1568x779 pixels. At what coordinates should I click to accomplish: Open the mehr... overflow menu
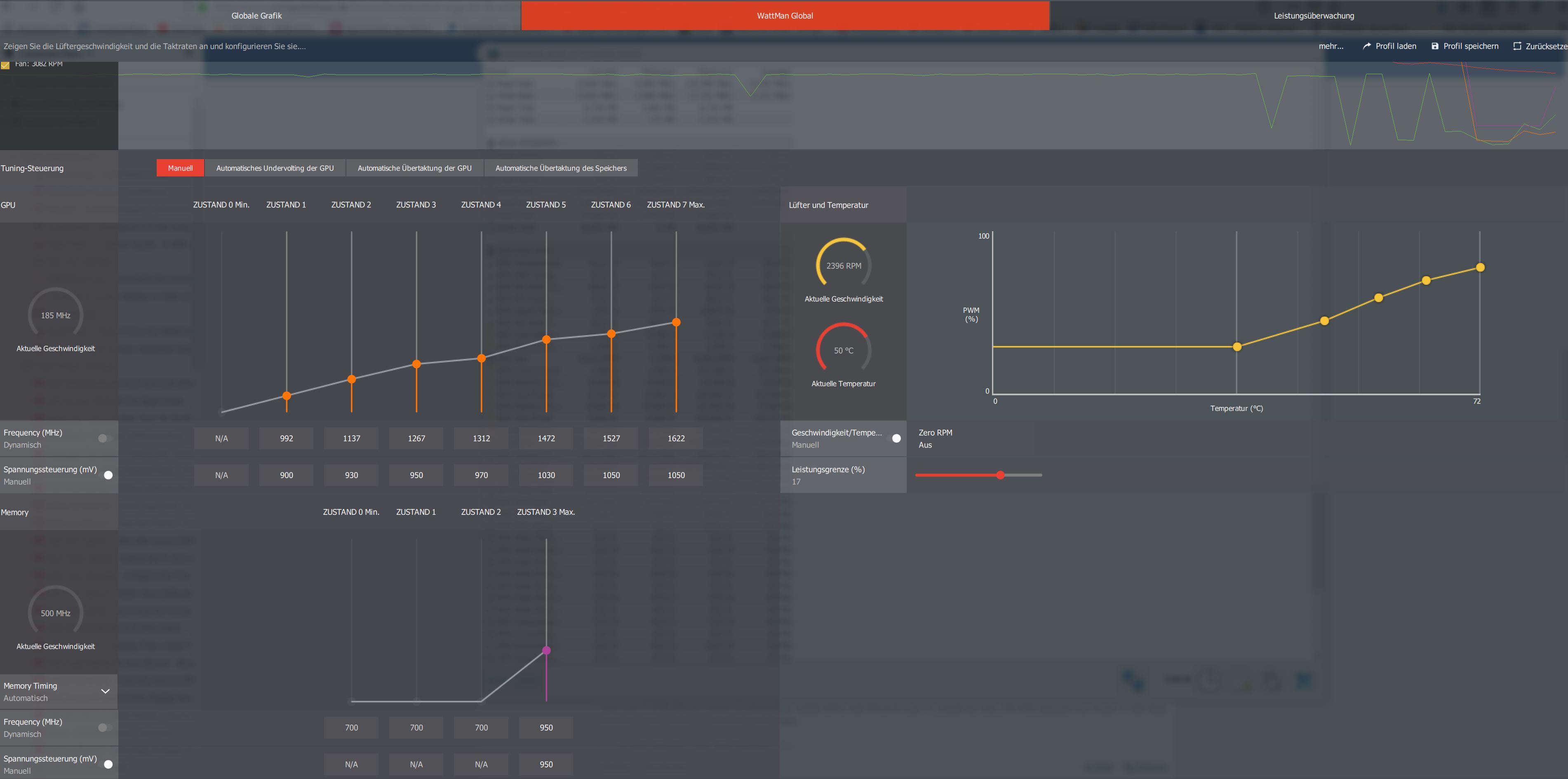[1331, 46]
